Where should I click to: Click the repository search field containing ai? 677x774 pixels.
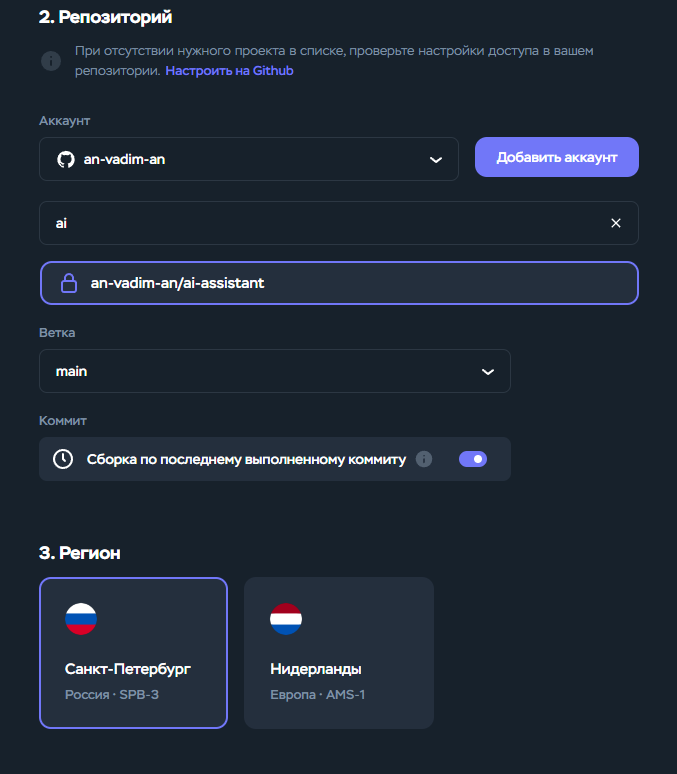coord(339,223)
